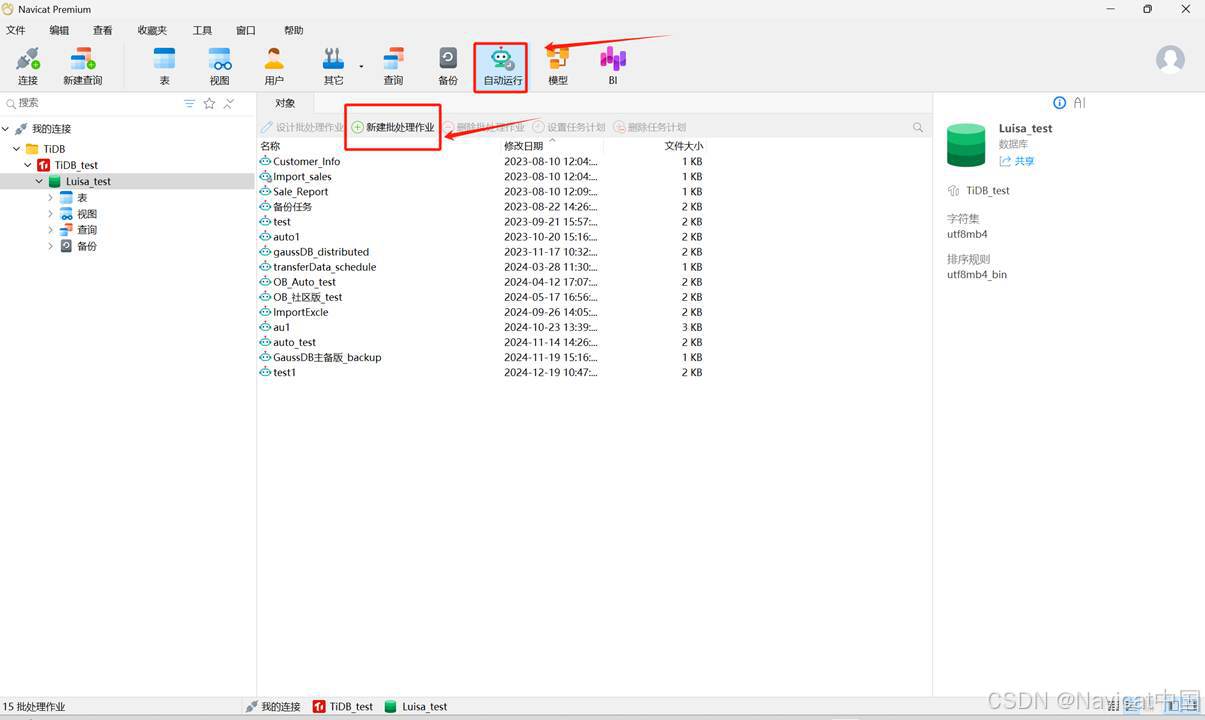
Task: Select the 视图 (View) toolbar icon
Action: 220,66
